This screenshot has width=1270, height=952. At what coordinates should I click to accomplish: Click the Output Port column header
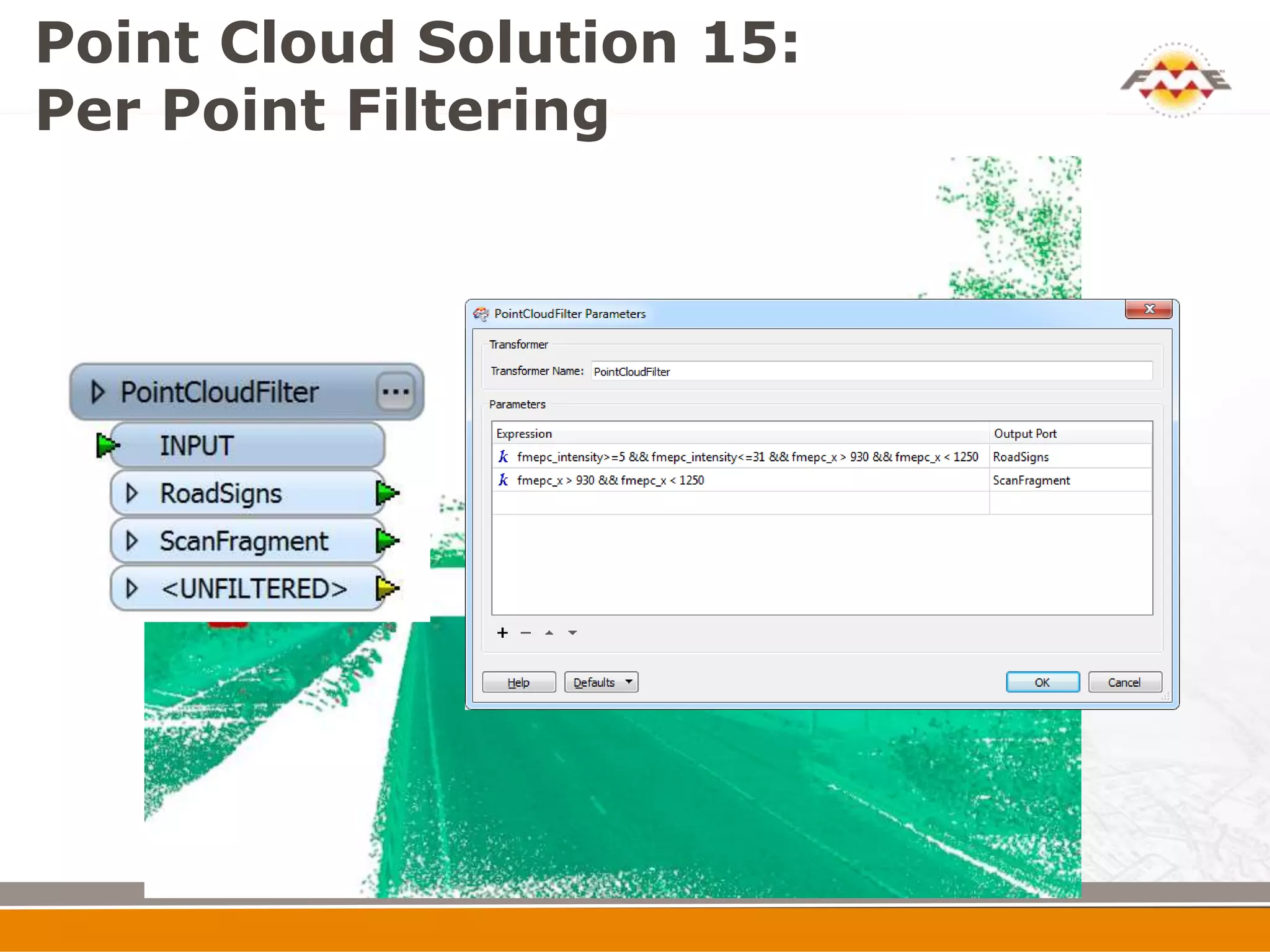point(1070,433)
